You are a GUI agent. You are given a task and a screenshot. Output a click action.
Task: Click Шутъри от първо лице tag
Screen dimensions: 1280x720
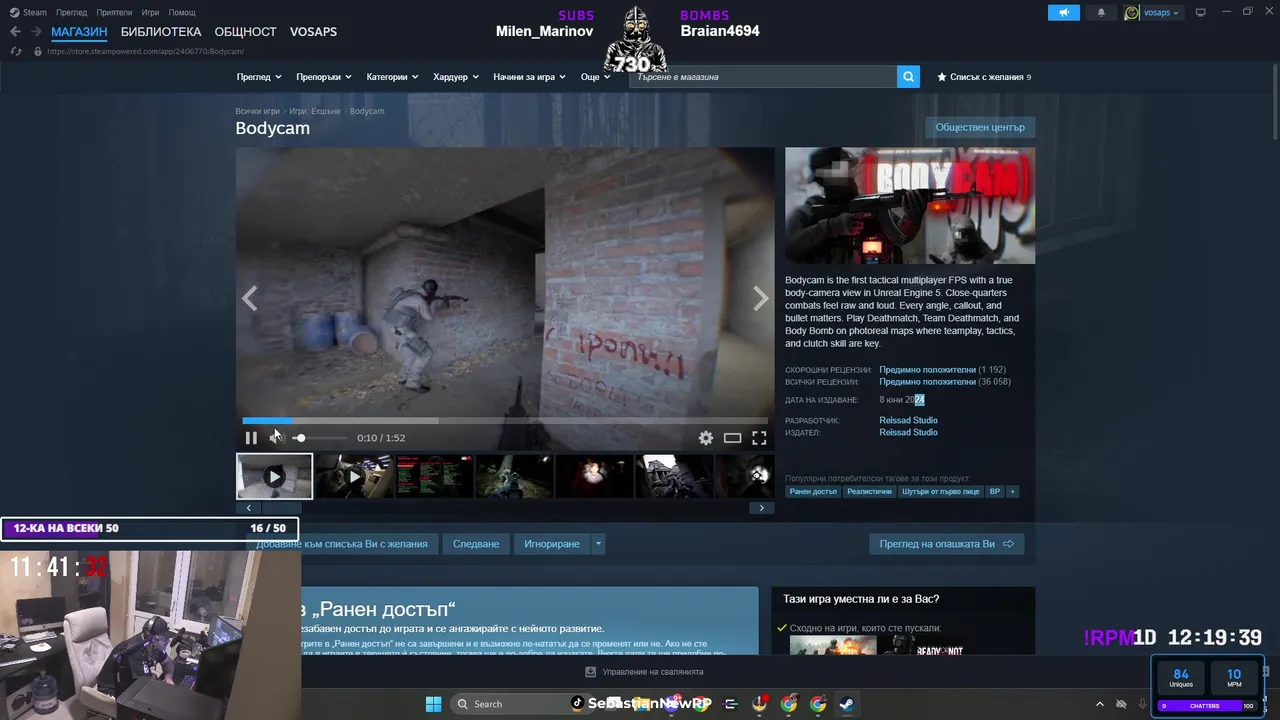[x=940, y=491]
